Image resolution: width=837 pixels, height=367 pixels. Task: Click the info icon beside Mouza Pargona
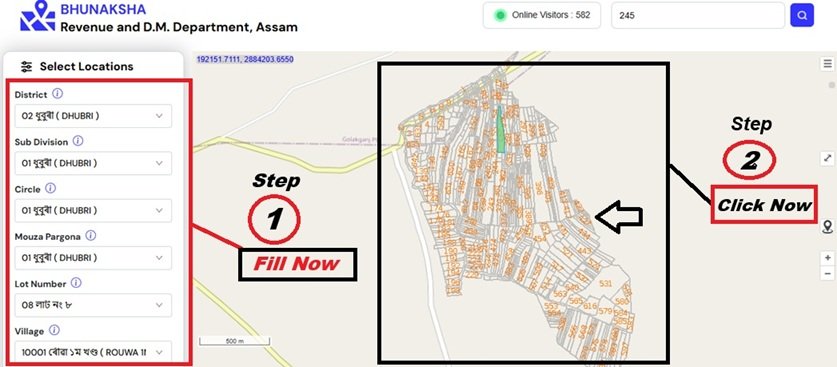(91, 235)
